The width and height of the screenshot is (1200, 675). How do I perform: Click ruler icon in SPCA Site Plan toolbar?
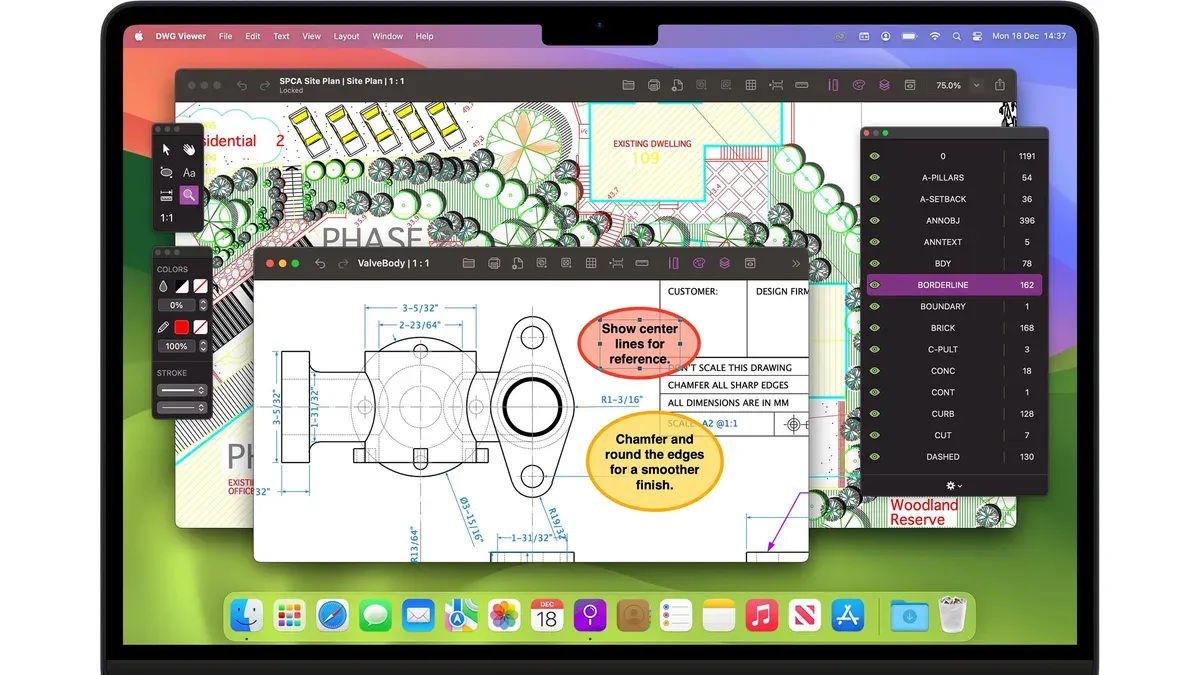800,85
